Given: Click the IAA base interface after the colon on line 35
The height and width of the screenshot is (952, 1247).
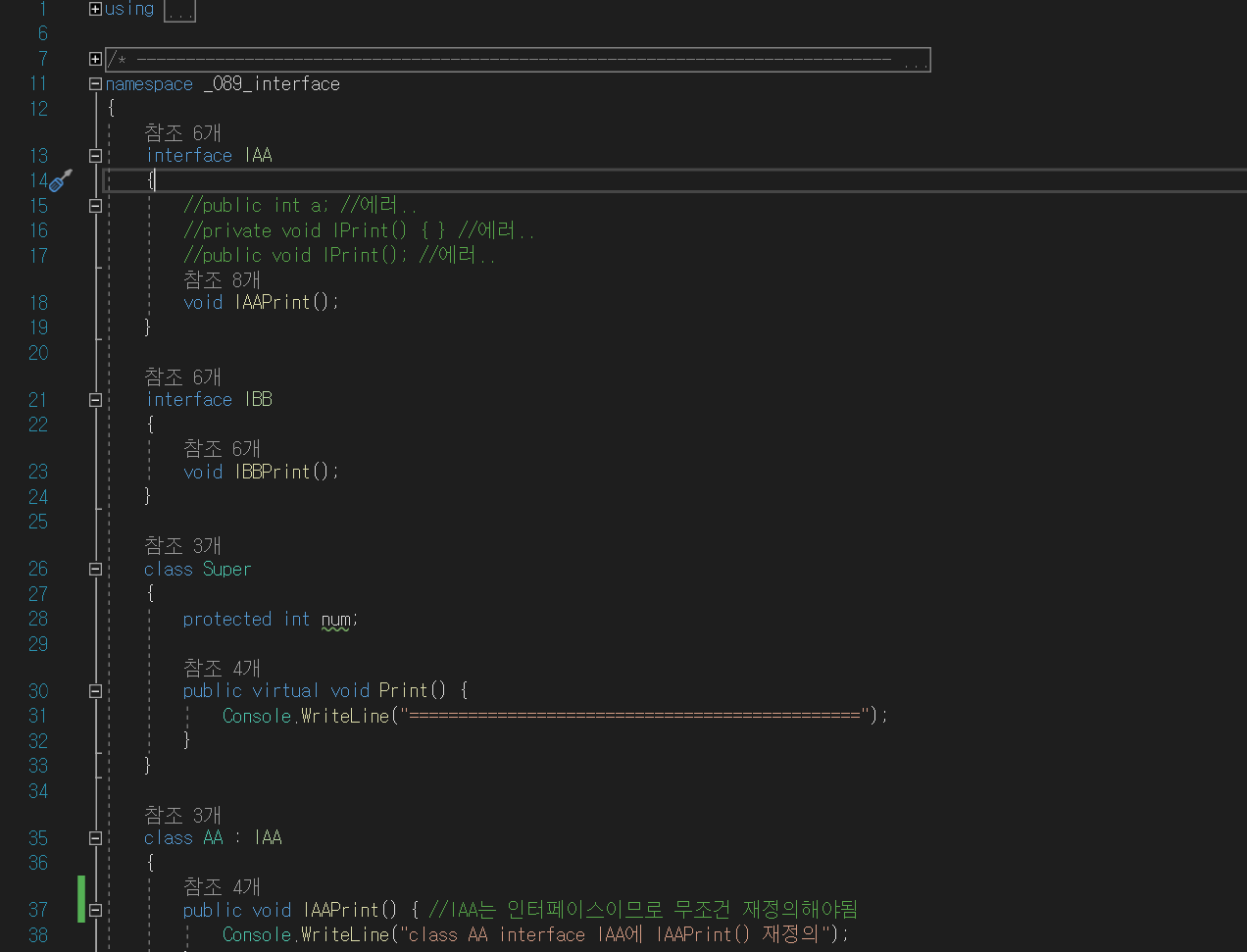Looking at the screenshot, I should point(268,838).
